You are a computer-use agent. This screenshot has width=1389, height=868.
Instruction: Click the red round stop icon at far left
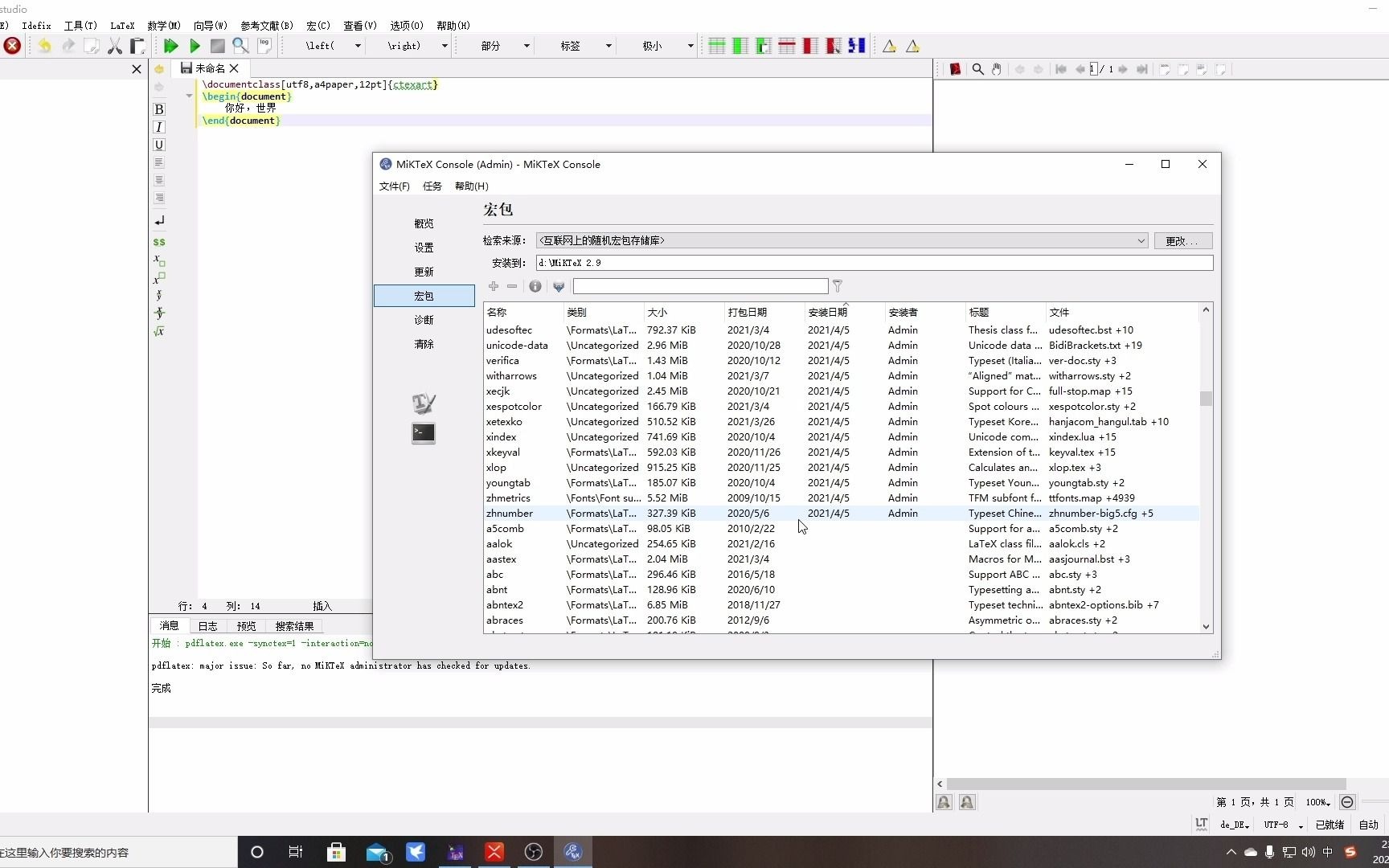tap(12, 46)
